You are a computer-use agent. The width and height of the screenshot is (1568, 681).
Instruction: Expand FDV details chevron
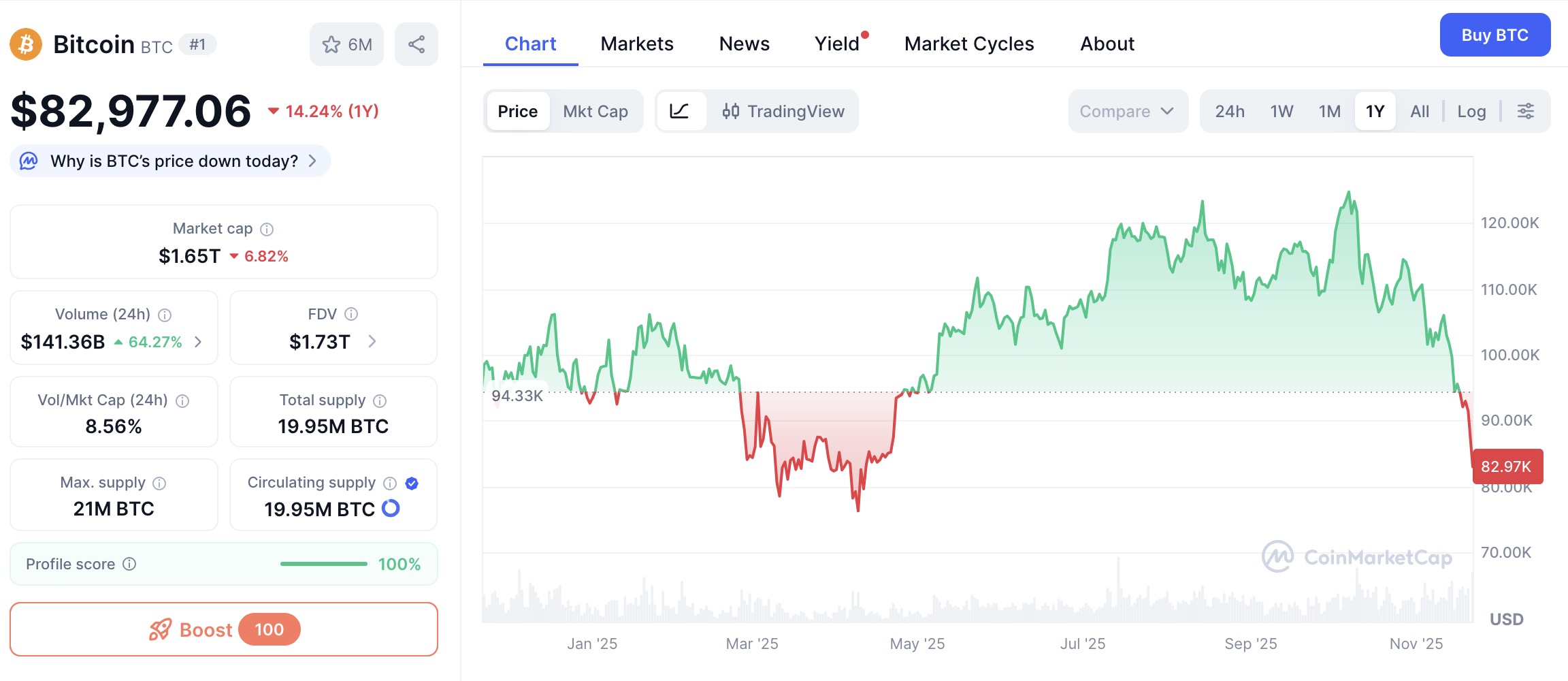[x=372, y=341]
